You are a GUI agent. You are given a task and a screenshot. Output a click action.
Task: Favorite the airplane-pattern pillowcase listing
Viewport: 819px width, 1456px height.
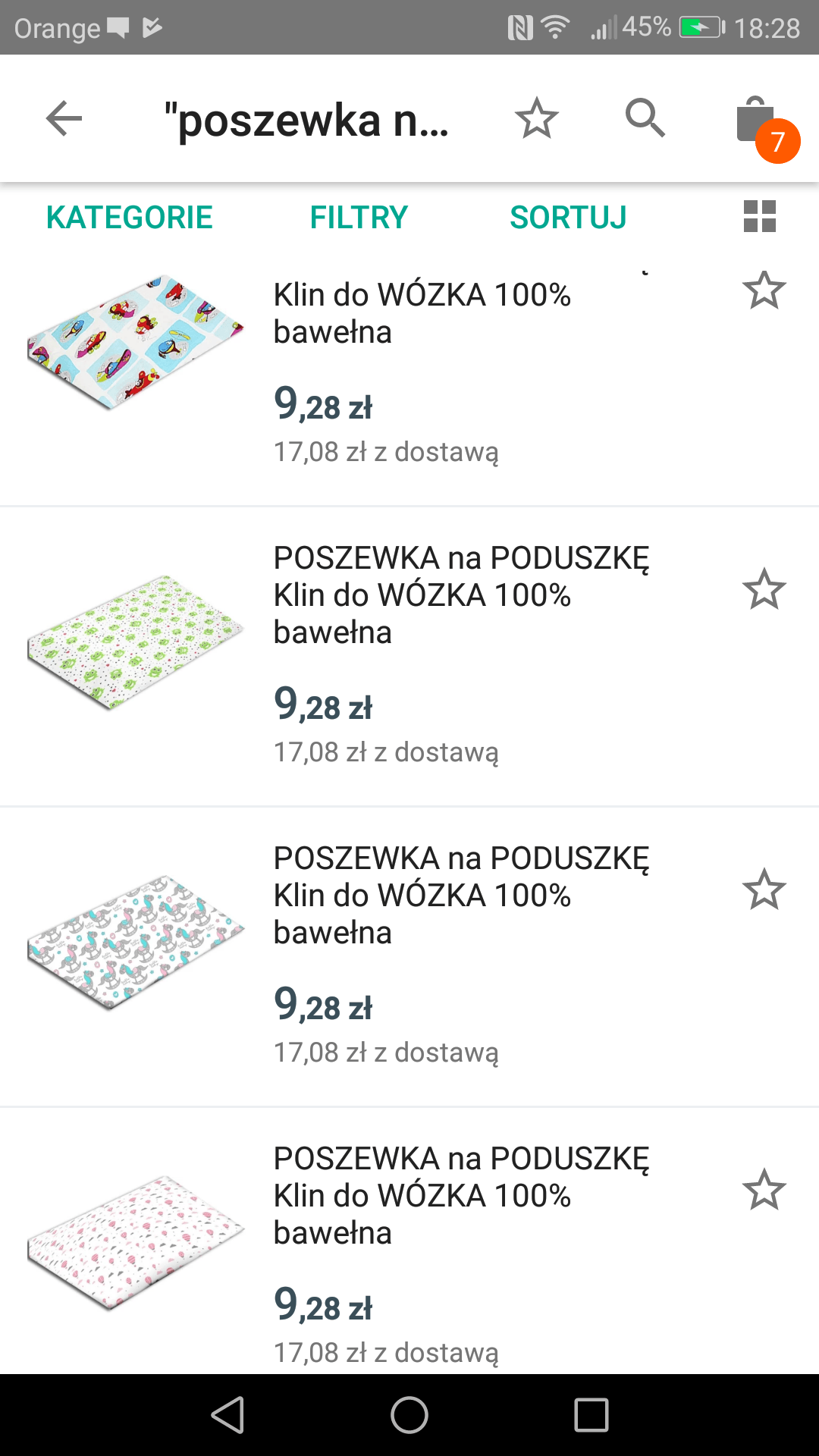764,290
